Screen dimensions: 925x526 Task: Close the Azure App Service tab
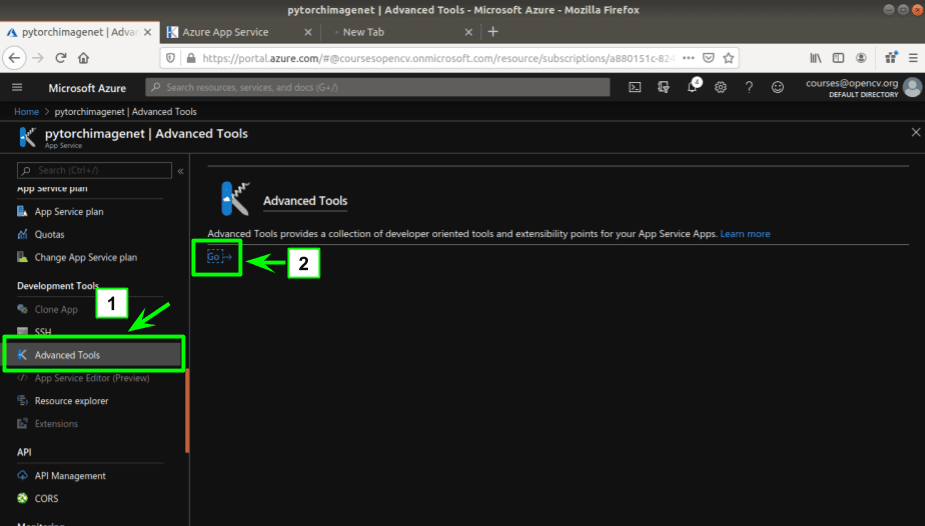pos(308,32)
